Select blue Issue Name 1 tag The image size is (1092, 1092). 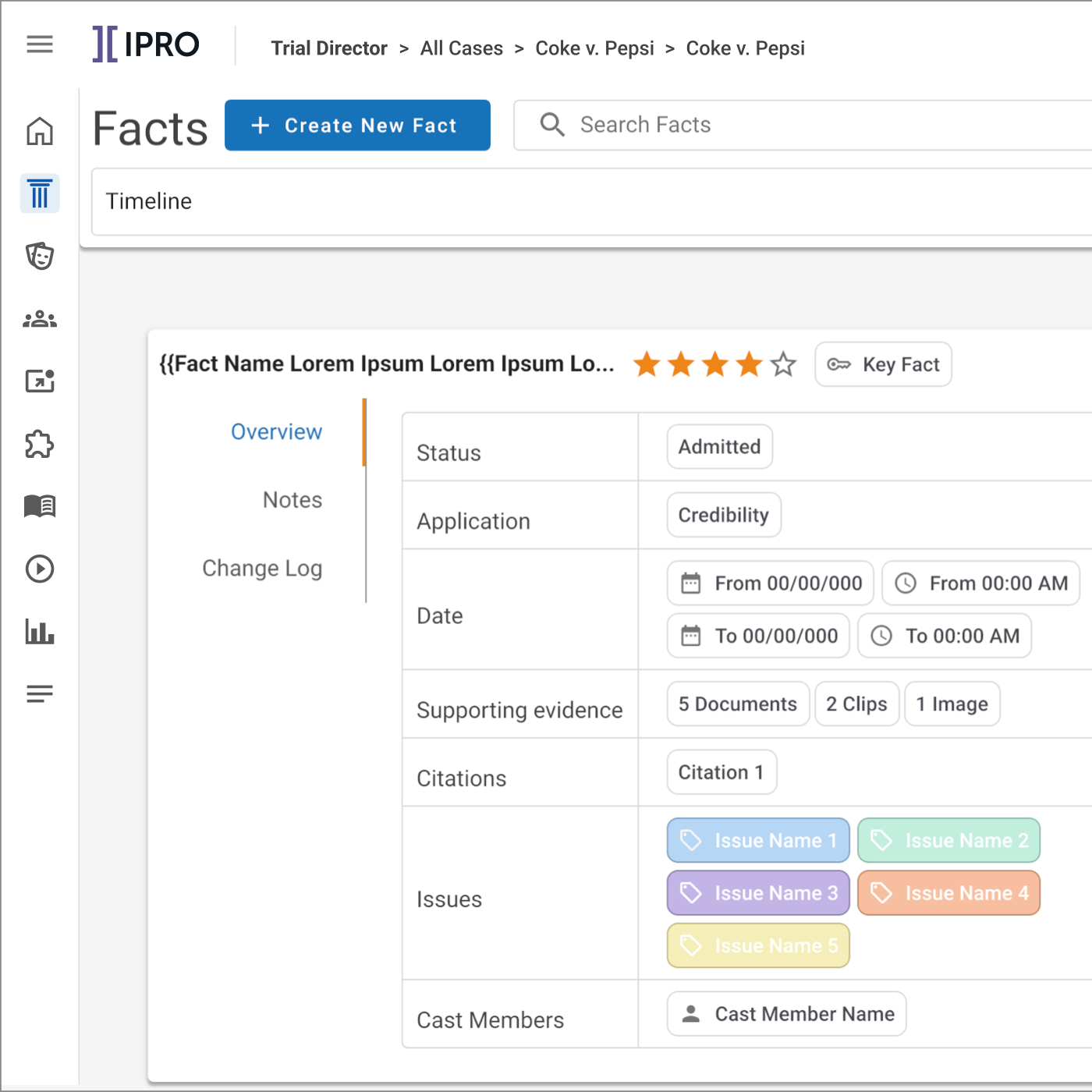coord(758,840)
